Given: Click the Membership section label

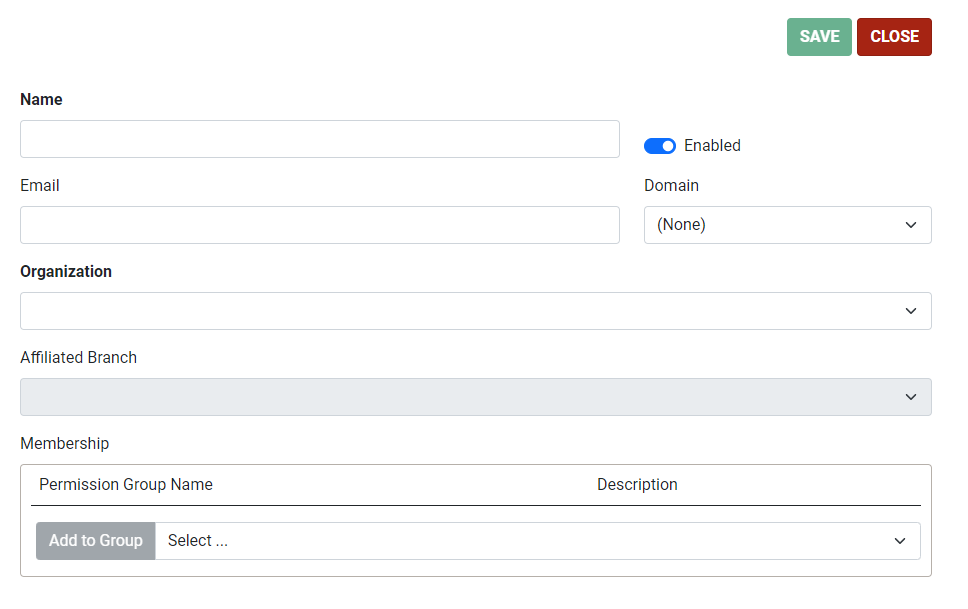Looking at the screenshot, I should (x=65, y=443).
